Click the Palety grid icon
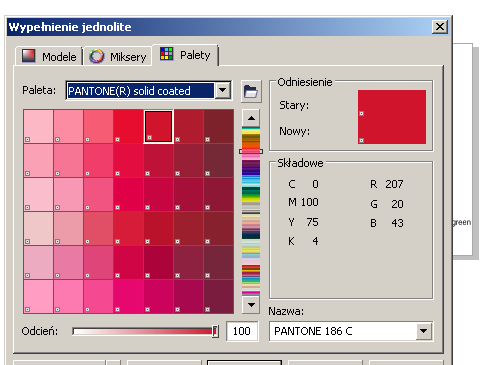Viewport: 492px width, 365px height. (x=166, y=54)
